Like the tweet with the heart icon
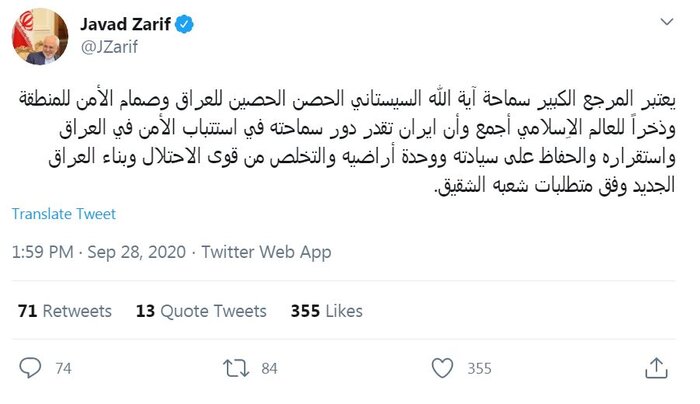Screen dimensions: 700x404 click(x=442, y=368)
